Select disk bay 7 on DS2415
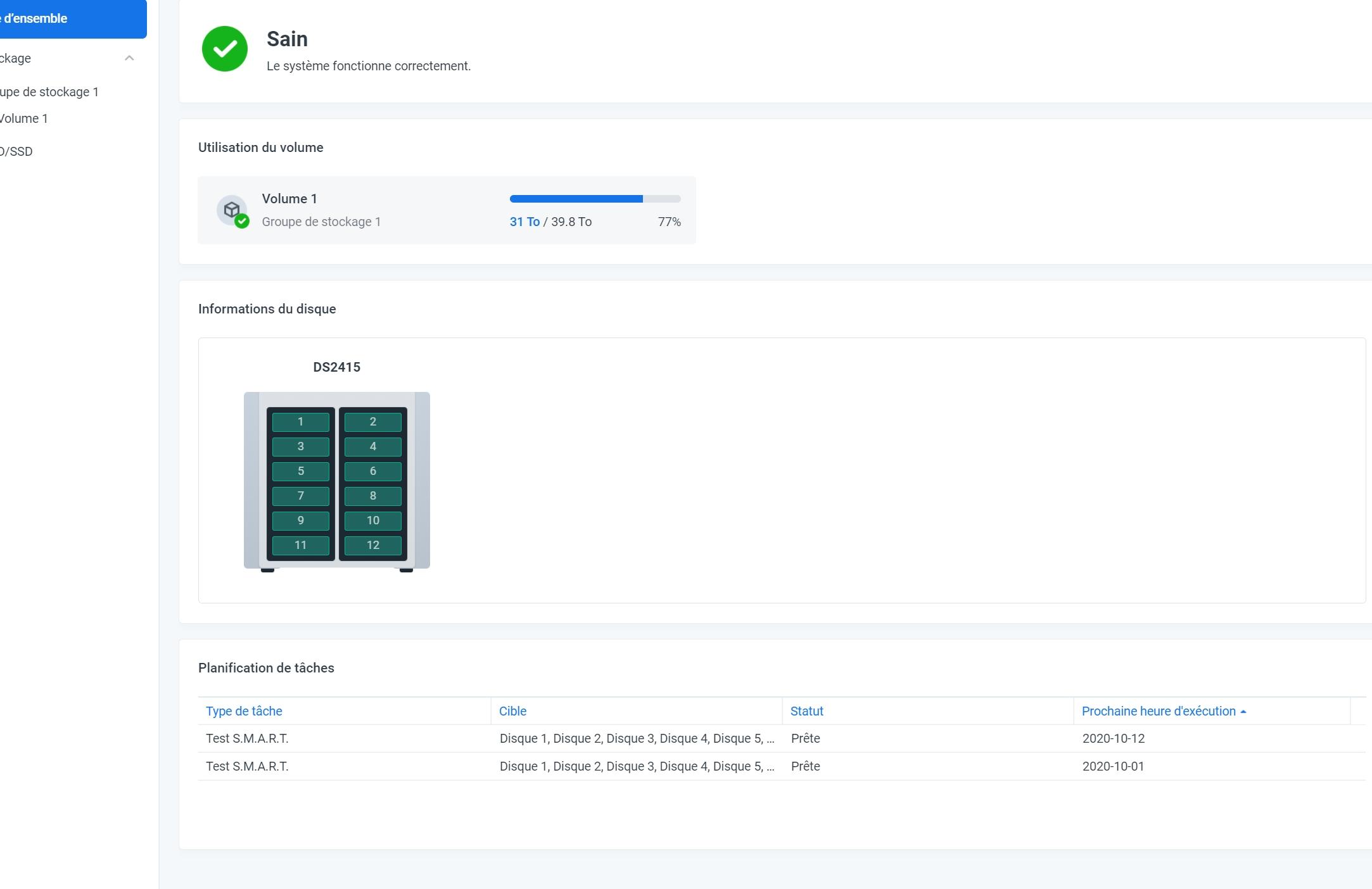The image size is (1372, 889). pos(300,496)
